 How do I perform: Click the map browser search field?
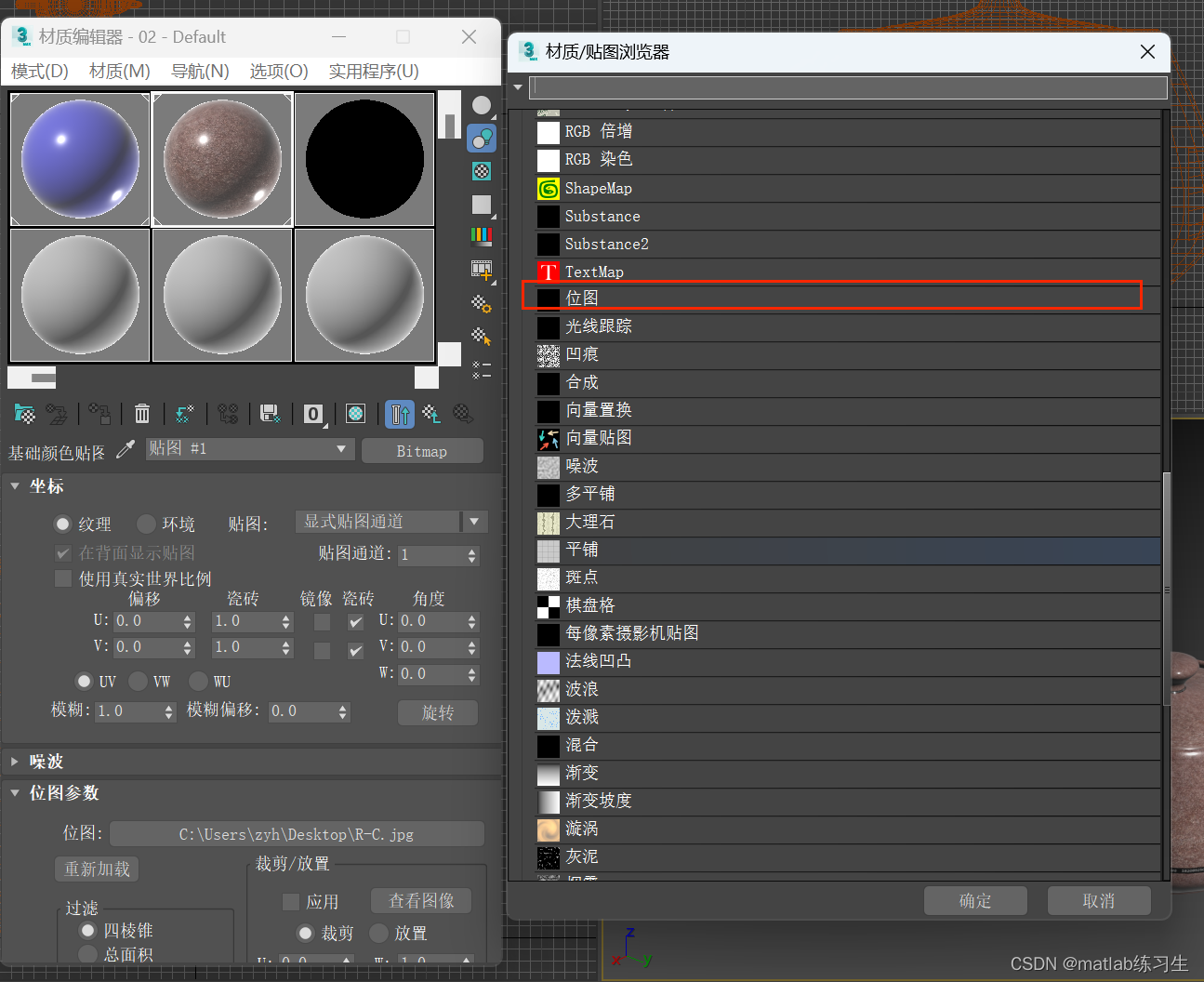tap(848, 87)
